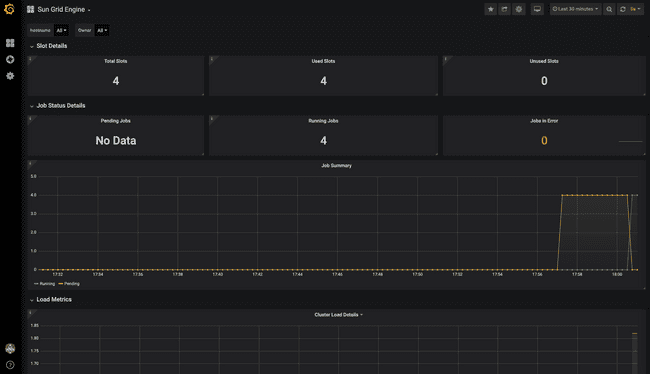
Task: Show info corner icon on Pending Jobs panel
Action: (x=30, y=119)
